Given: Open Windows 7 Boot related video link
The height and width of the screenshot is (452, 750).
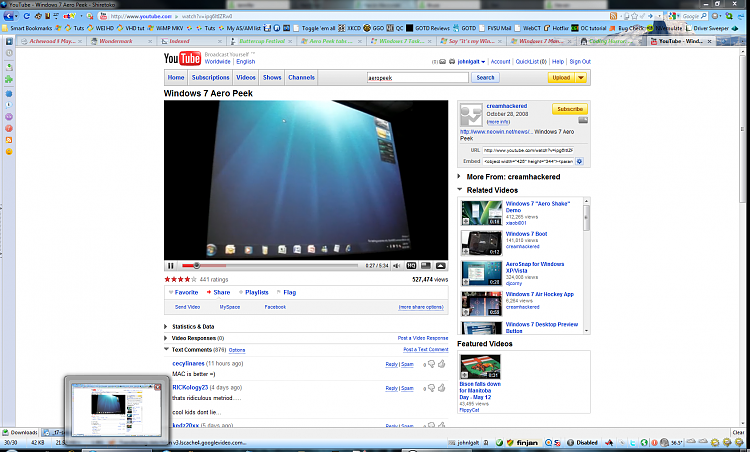Looking at the screenshot, I should coord(526,234).
